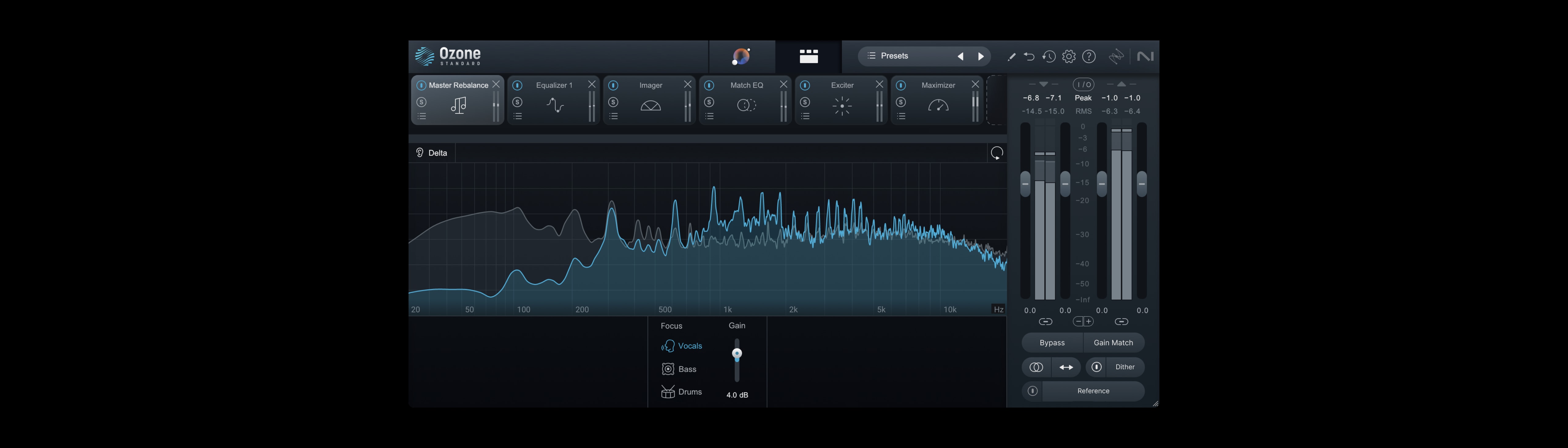Enable Delta listening
1568x448 pixels.
pos(432,153)
